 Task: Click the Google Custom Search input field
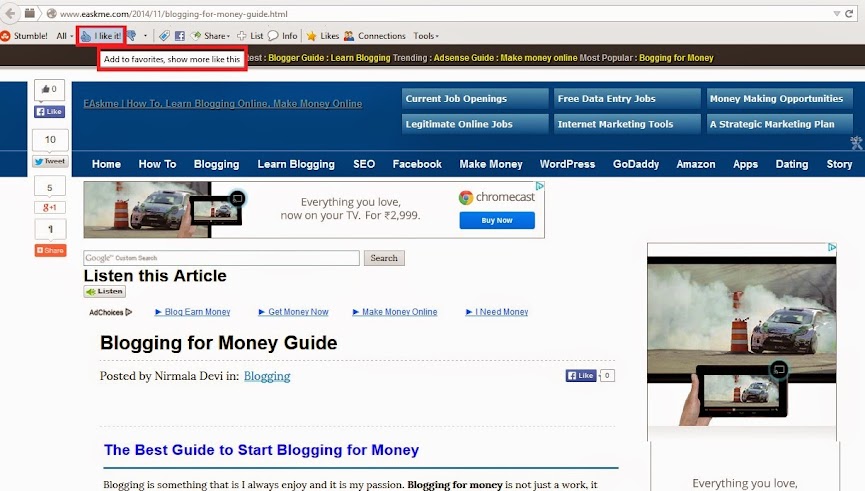[x=222, y=258]
